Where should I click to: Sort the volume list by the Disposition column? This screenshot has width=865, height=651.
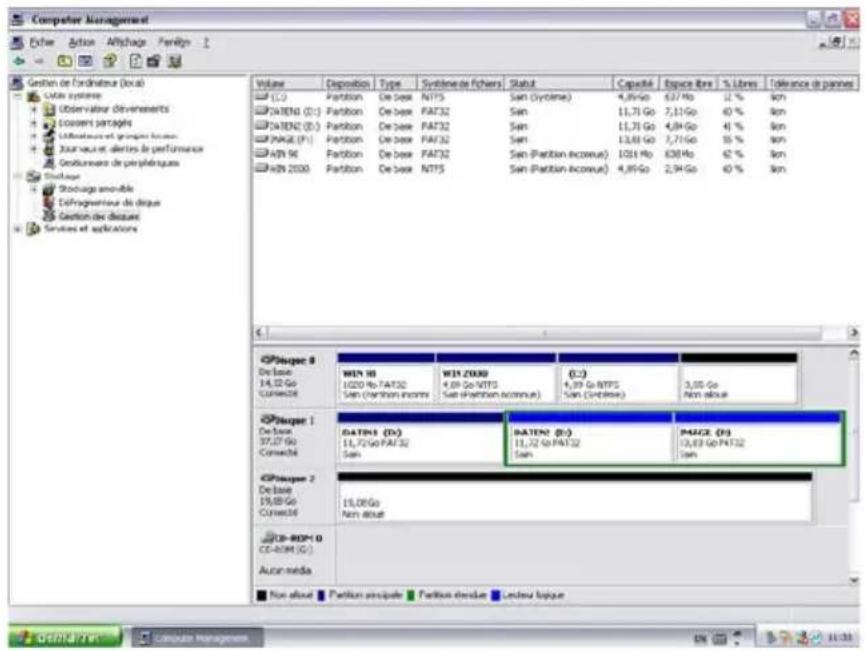pos(348,83)
